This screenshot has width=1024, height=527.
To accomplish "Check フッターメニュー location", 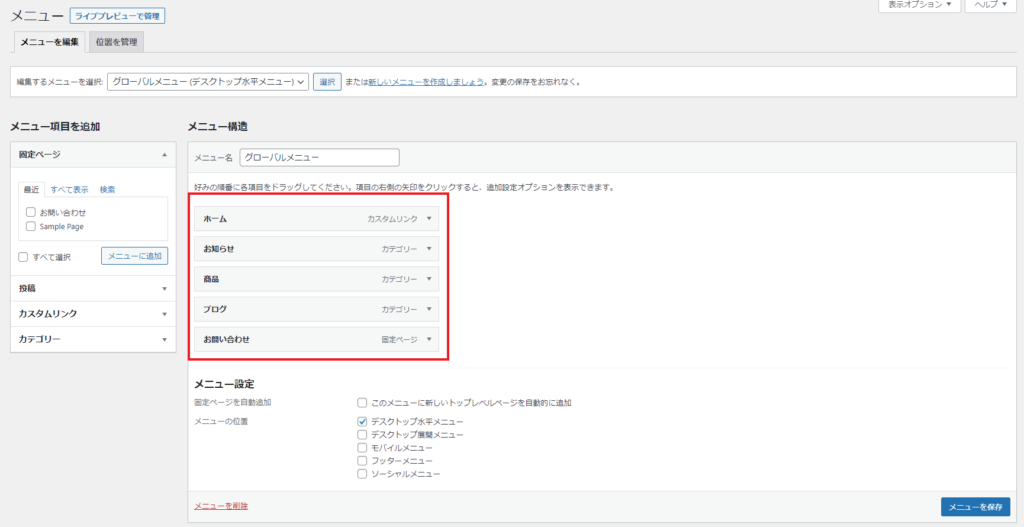I will click(362, 461).
